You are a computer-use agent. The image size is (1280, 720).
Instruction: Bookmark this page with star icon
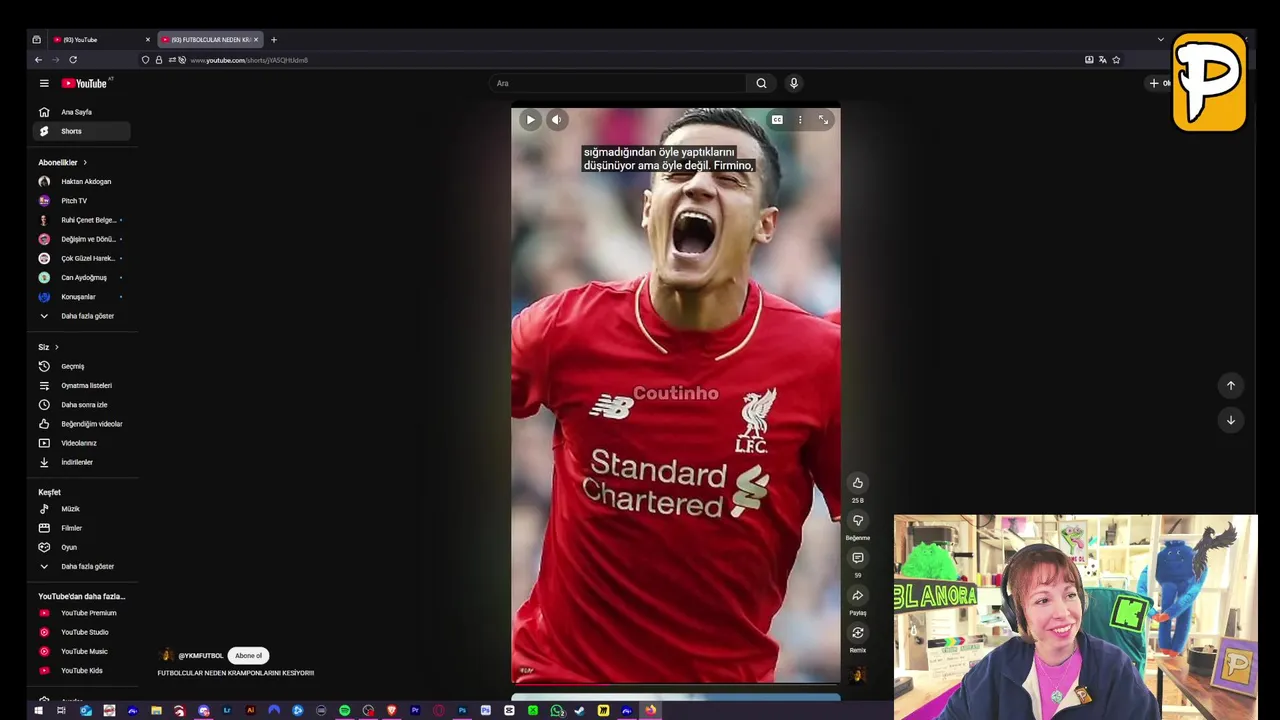(1116, 60)
